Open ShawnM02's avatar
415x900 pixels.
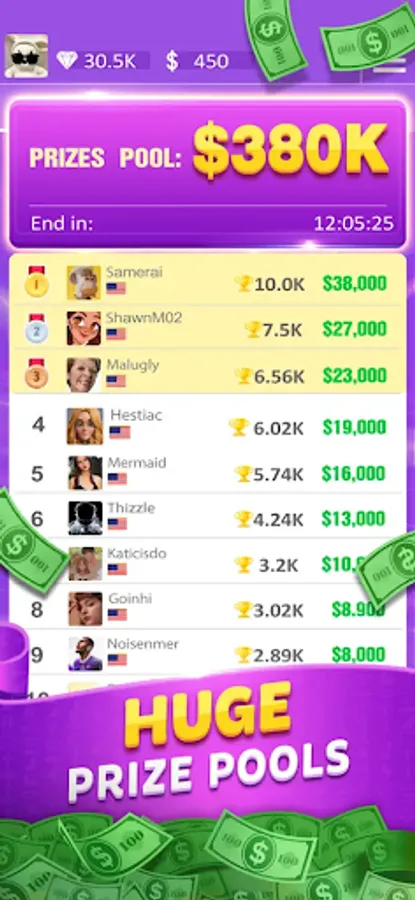(84, 329)
